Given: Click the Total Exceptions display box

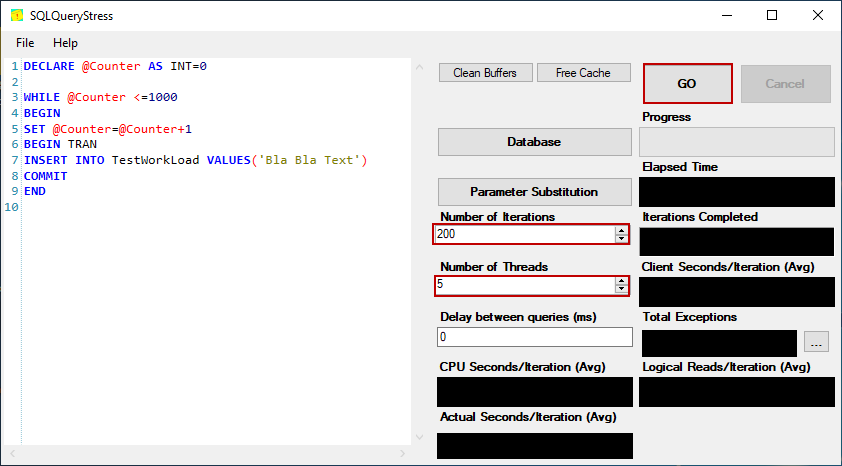Looking at the screenshot, I should pos(720,343).
